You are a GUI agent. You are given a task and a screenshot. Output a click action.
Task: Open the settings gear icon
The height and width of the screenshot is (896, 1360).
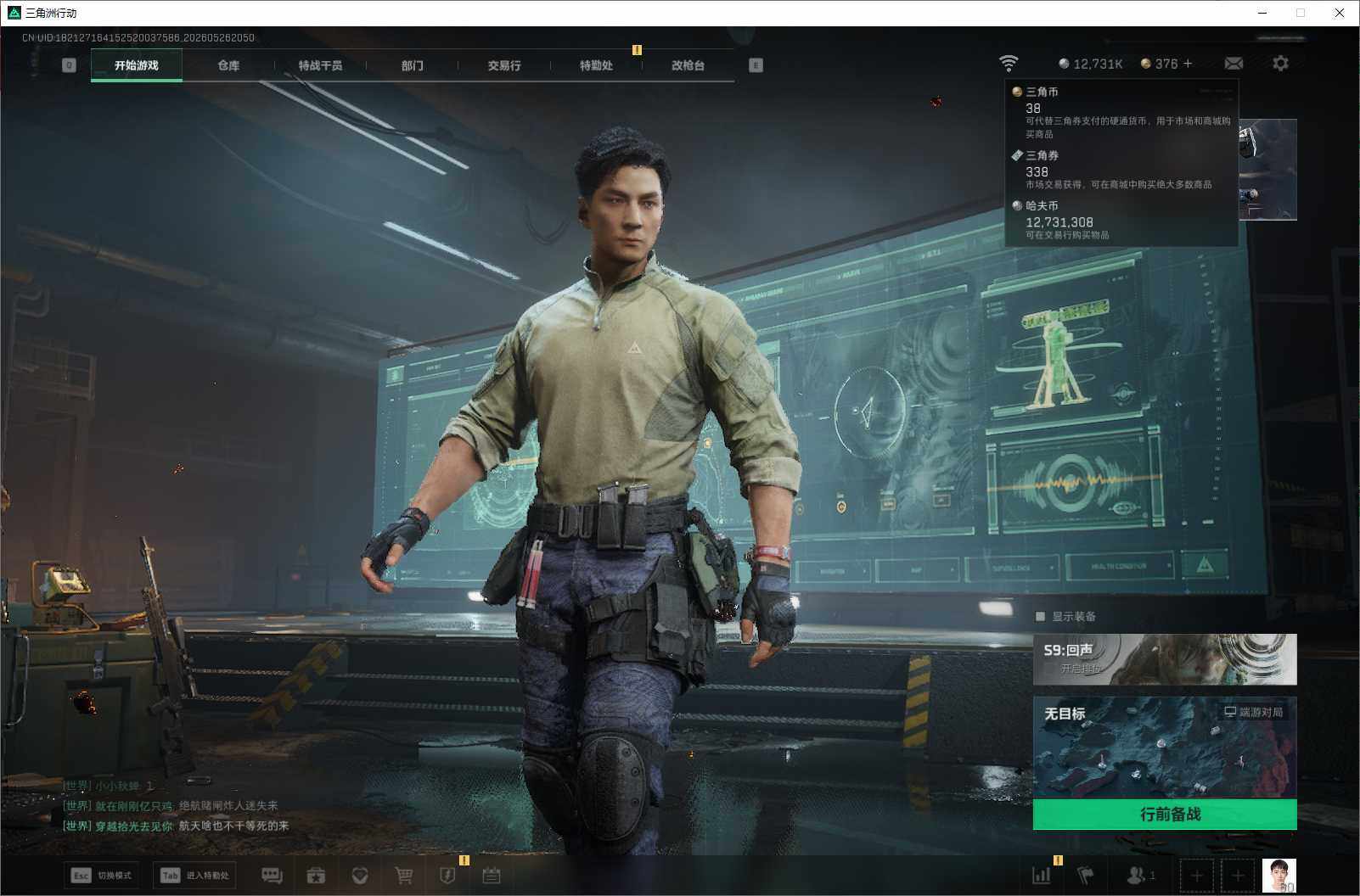(x=1280, y=64)
